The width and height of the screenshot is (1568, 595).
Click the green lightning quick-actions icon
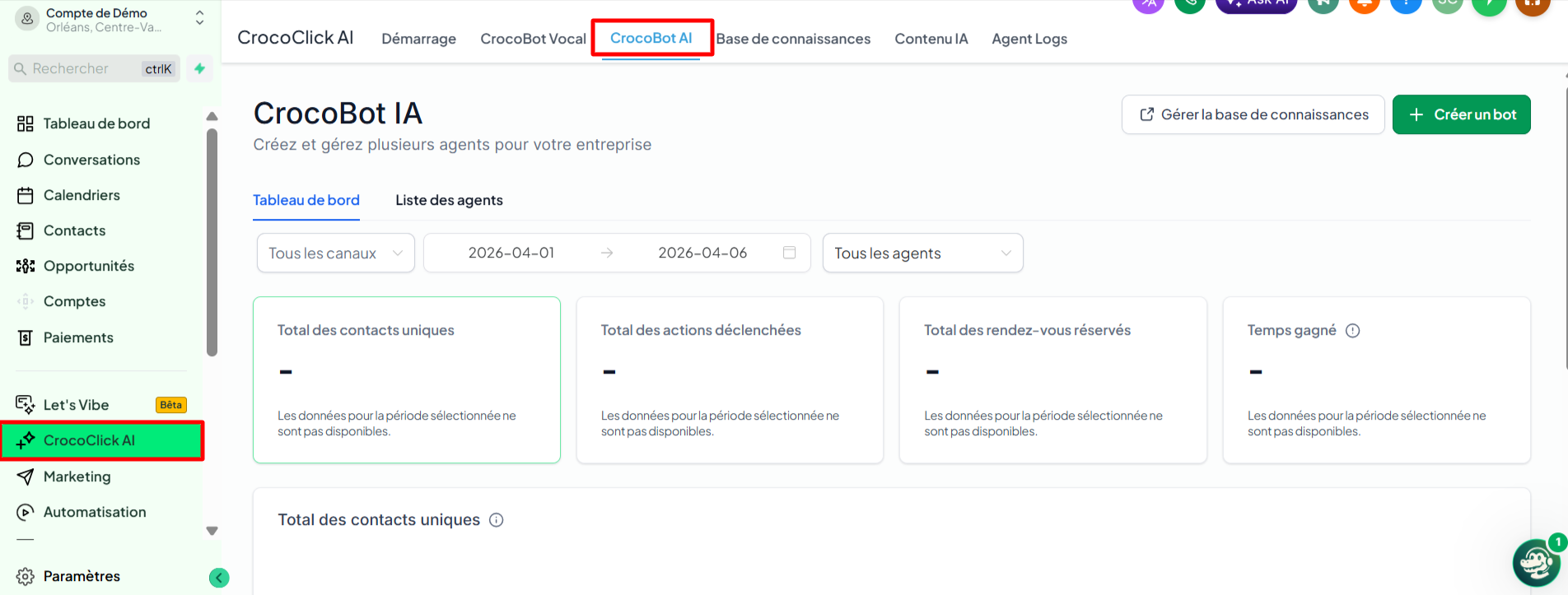click(199, 69)
